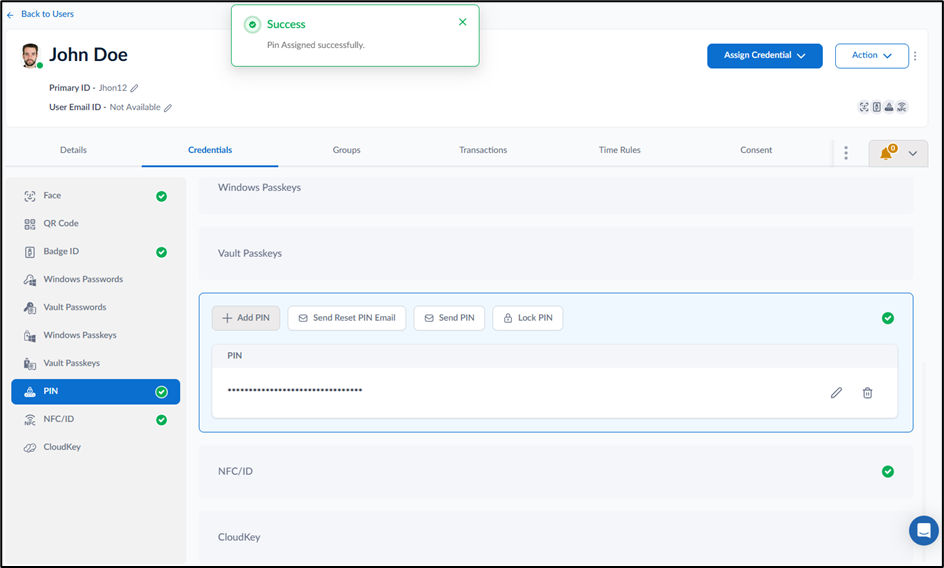Open the Groups tab

[347, 150]
